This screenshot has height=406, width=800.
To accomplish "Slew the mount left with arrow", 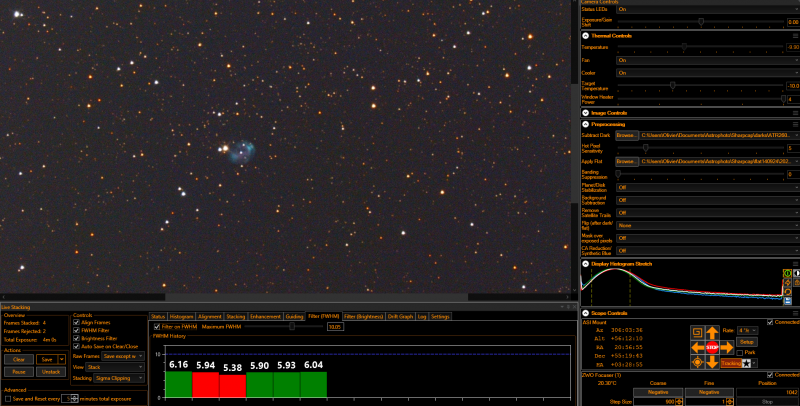I will pyautogui.click(x=697, y=348).
